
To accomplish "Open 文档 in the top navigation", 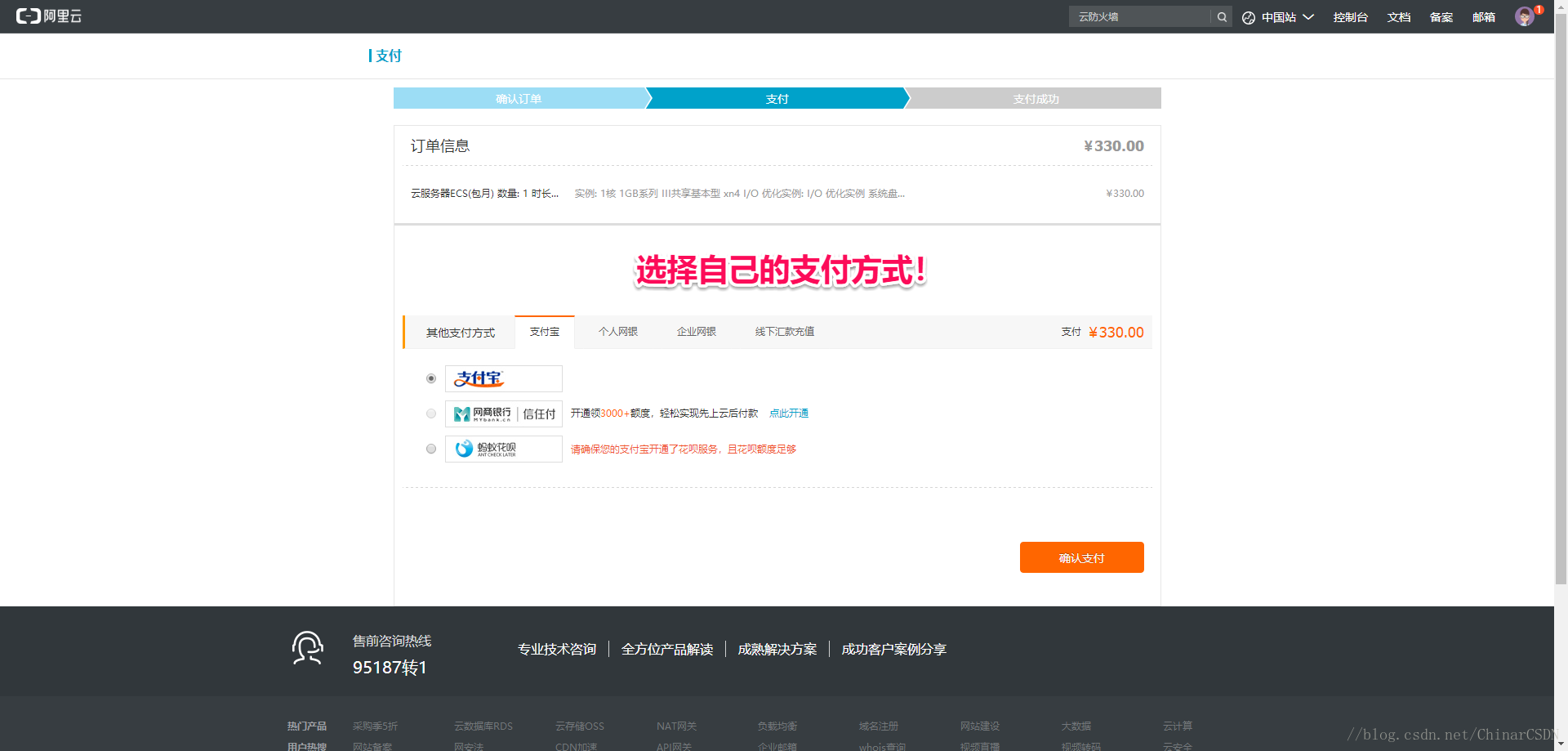I will click(x=1399, y=17).
